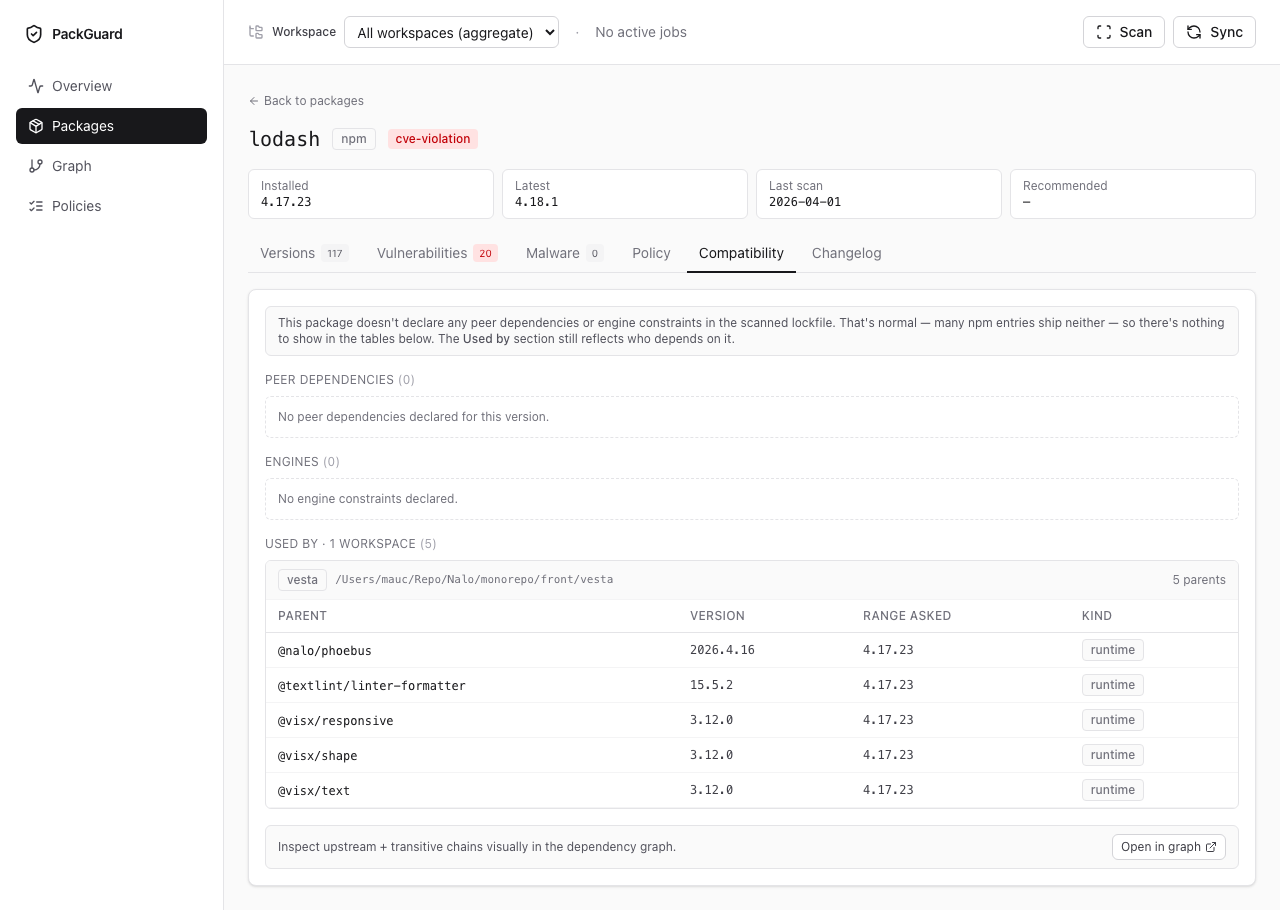Open the Vulnerabilities tab

point(437,253)
